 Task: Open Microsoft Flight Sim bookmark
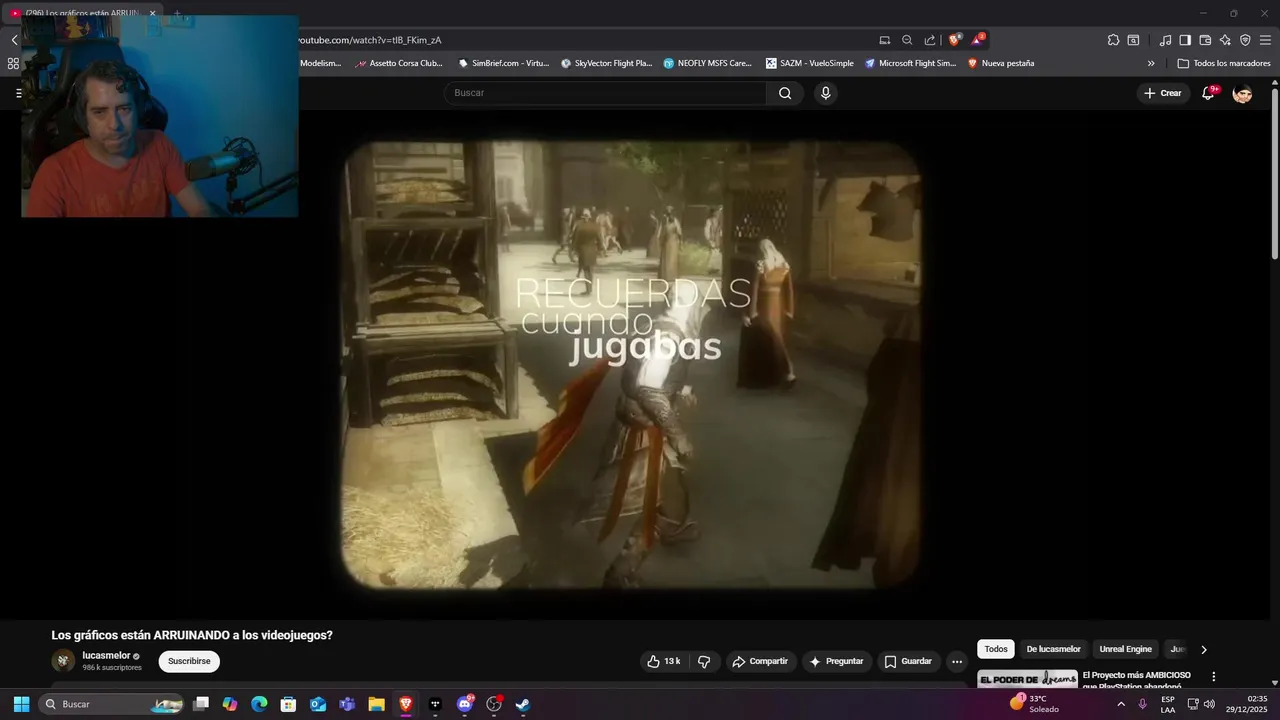click(911, 63)
